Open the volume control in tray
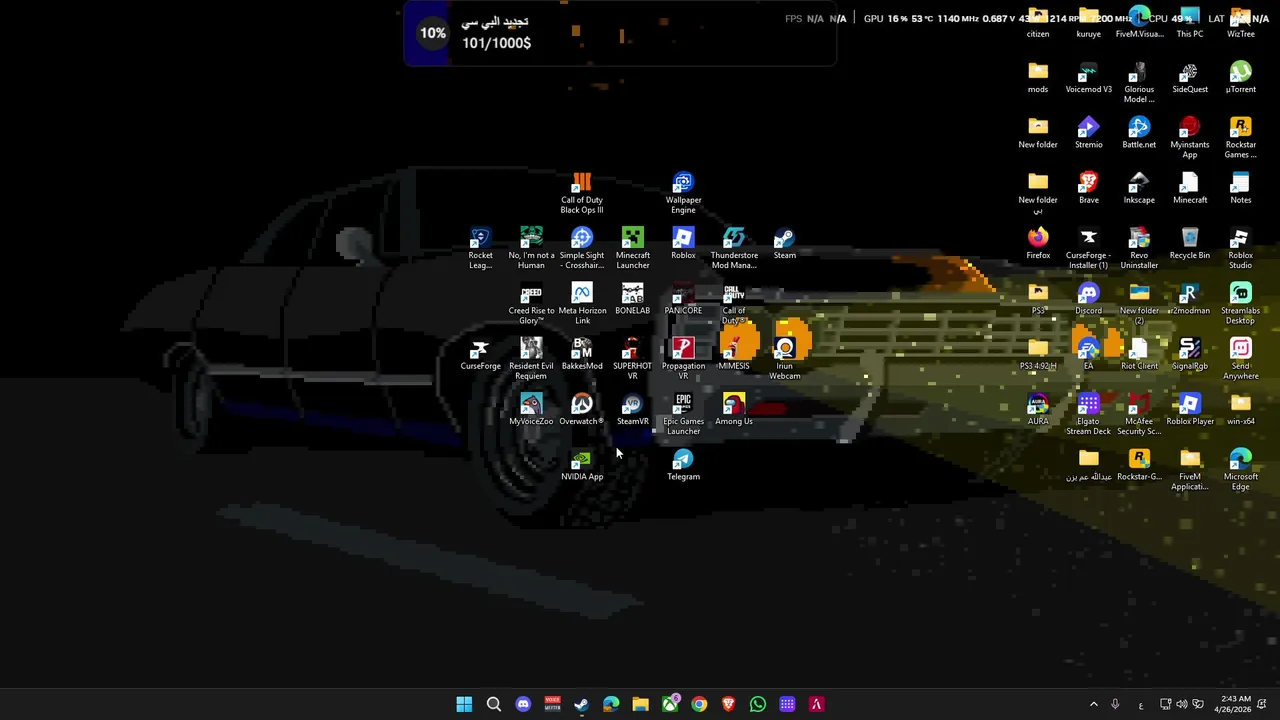This screenshot has height=720, width=1280. point(1182,704)
